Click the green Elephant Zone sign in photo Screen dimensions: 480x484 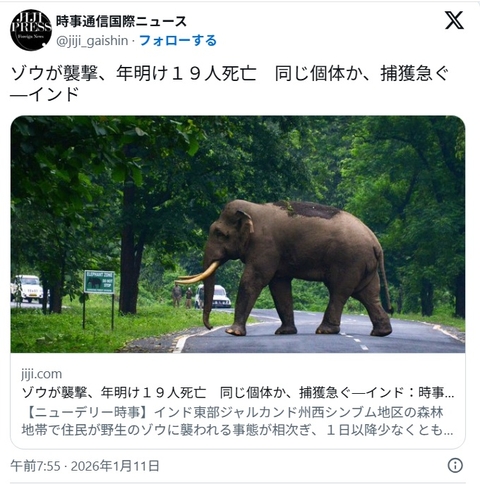99,282
